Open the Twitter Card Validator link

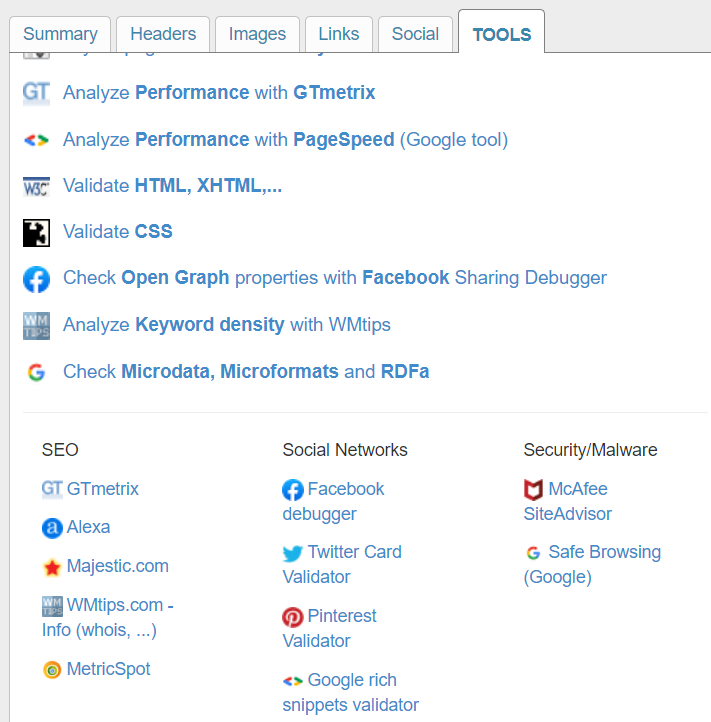click(x=342, y=565)
